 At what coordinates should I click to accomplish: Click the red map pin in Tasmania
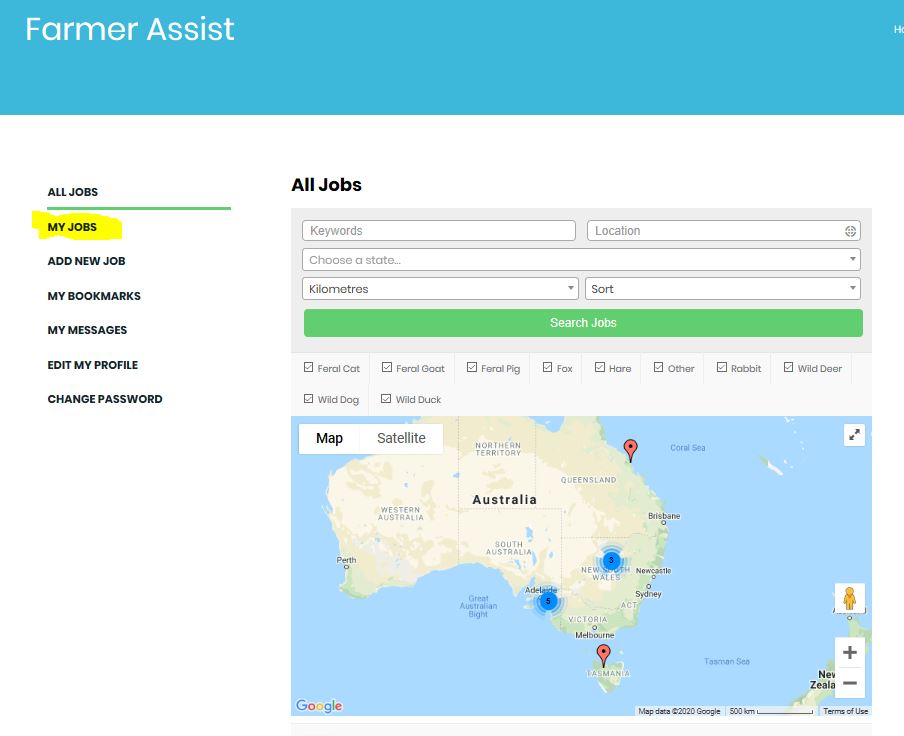tap(603, 655)
